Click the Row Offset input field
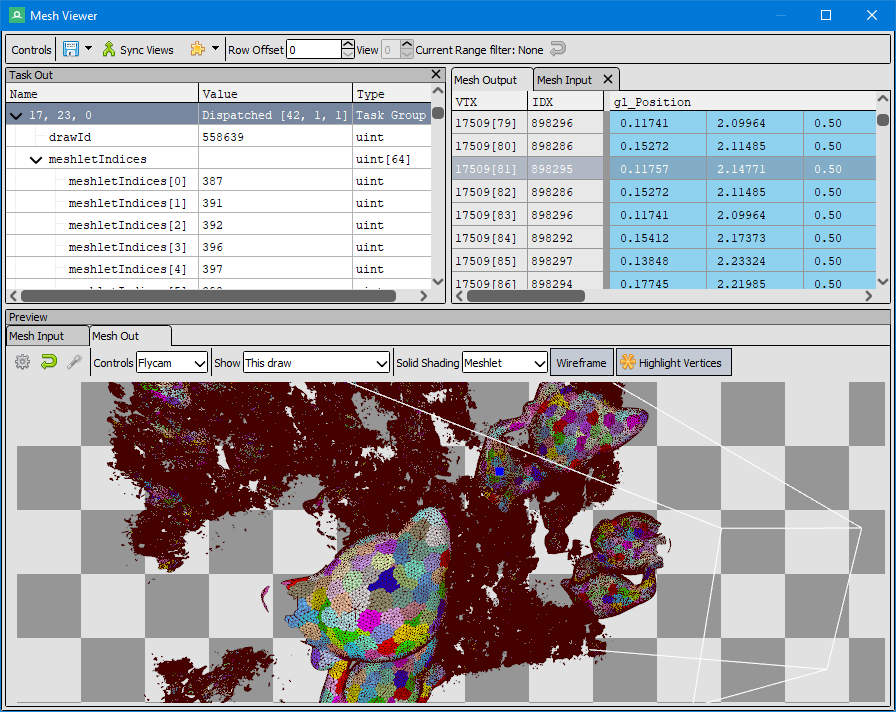This screenshot has width=896, height=712. coord(313,49)
